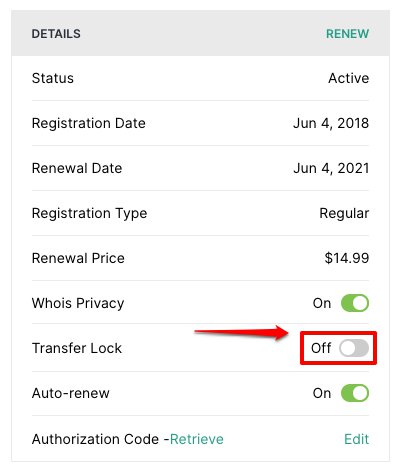Click the Auto-renew label
This screenshot has height=472, width=400.
[x=71, y=393]
